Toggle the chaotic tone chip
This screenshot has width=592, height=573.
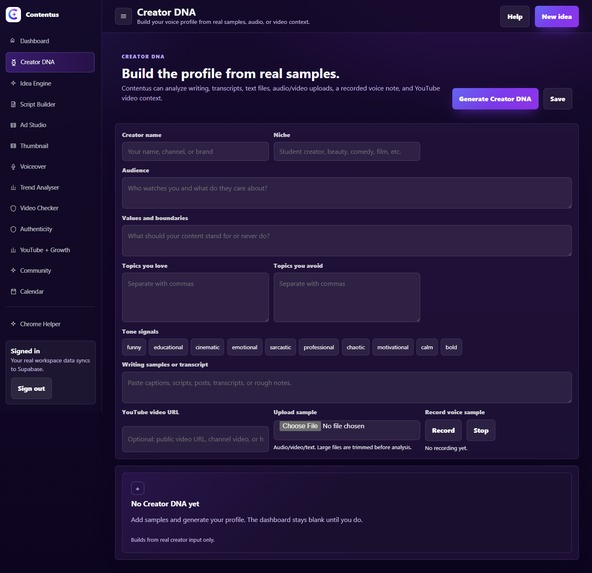356,347
